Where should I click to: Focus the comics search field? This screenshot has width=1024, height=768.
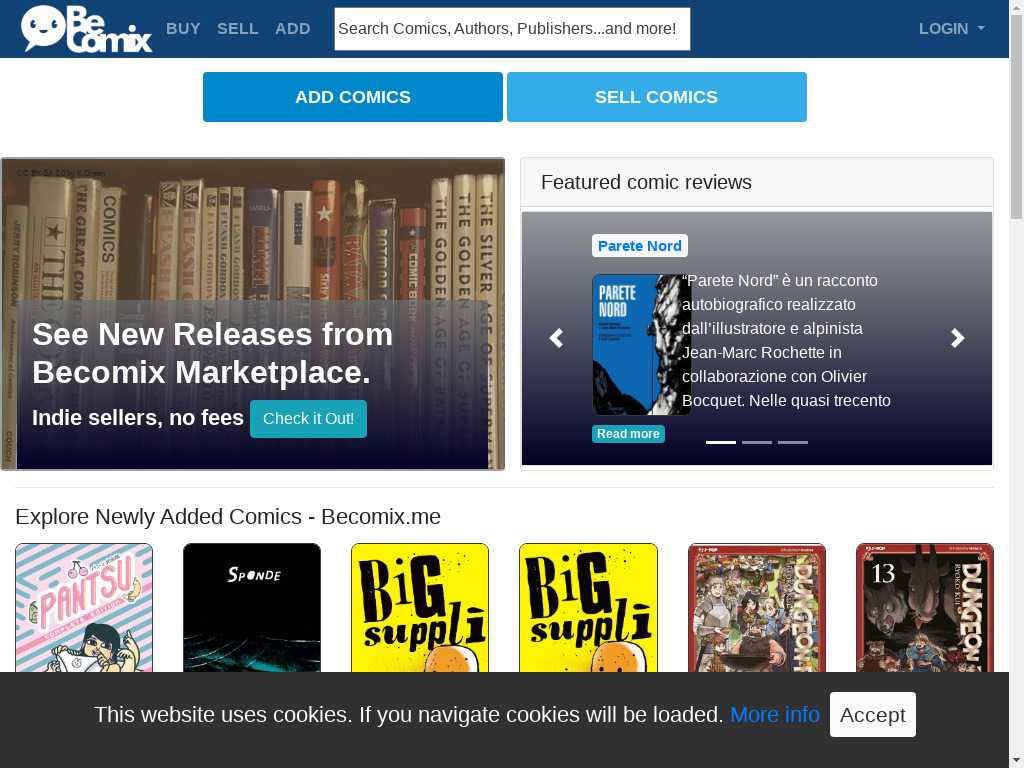coord(512,29)
